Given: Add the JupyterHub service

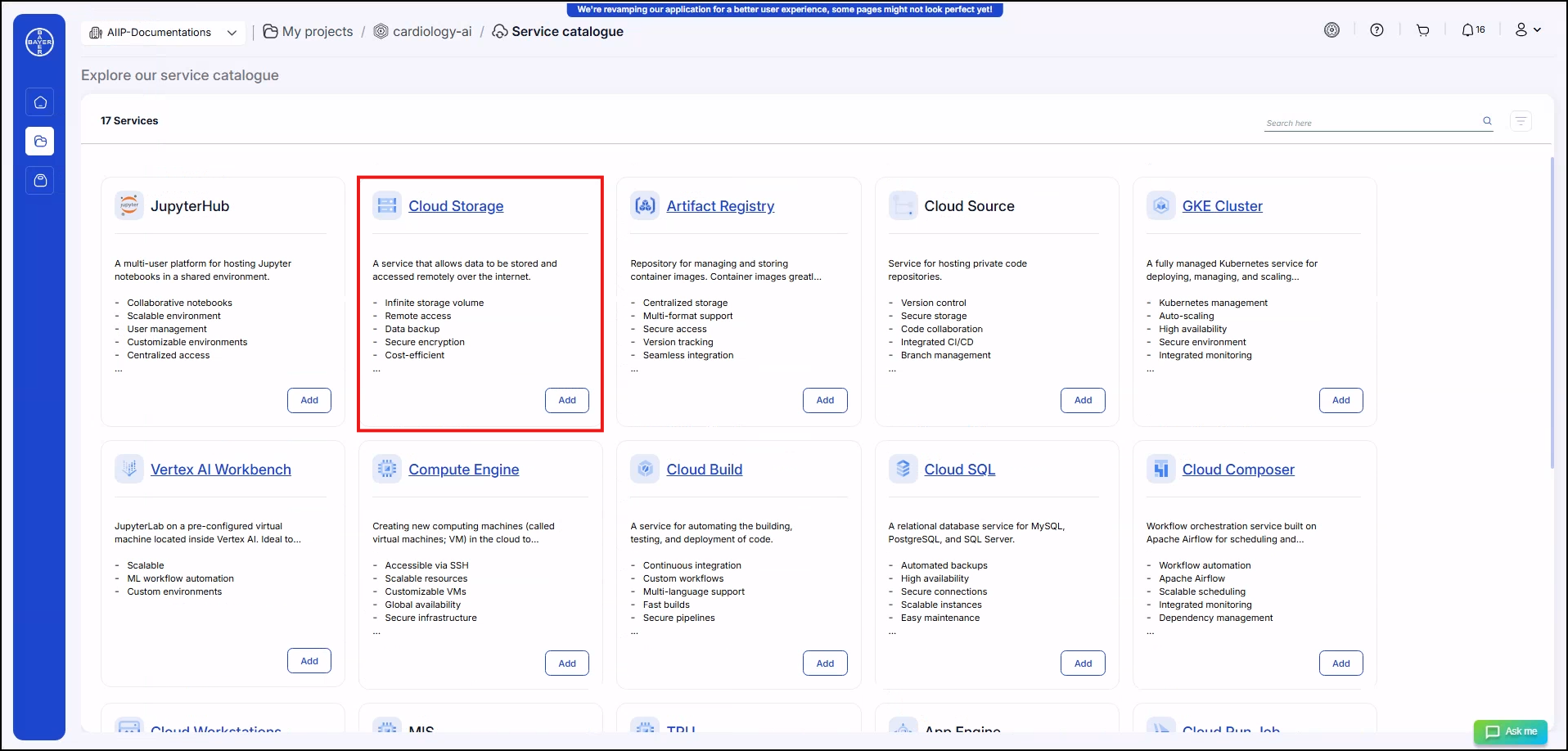Looking at the screenshot, I should (x=309, y=400).
